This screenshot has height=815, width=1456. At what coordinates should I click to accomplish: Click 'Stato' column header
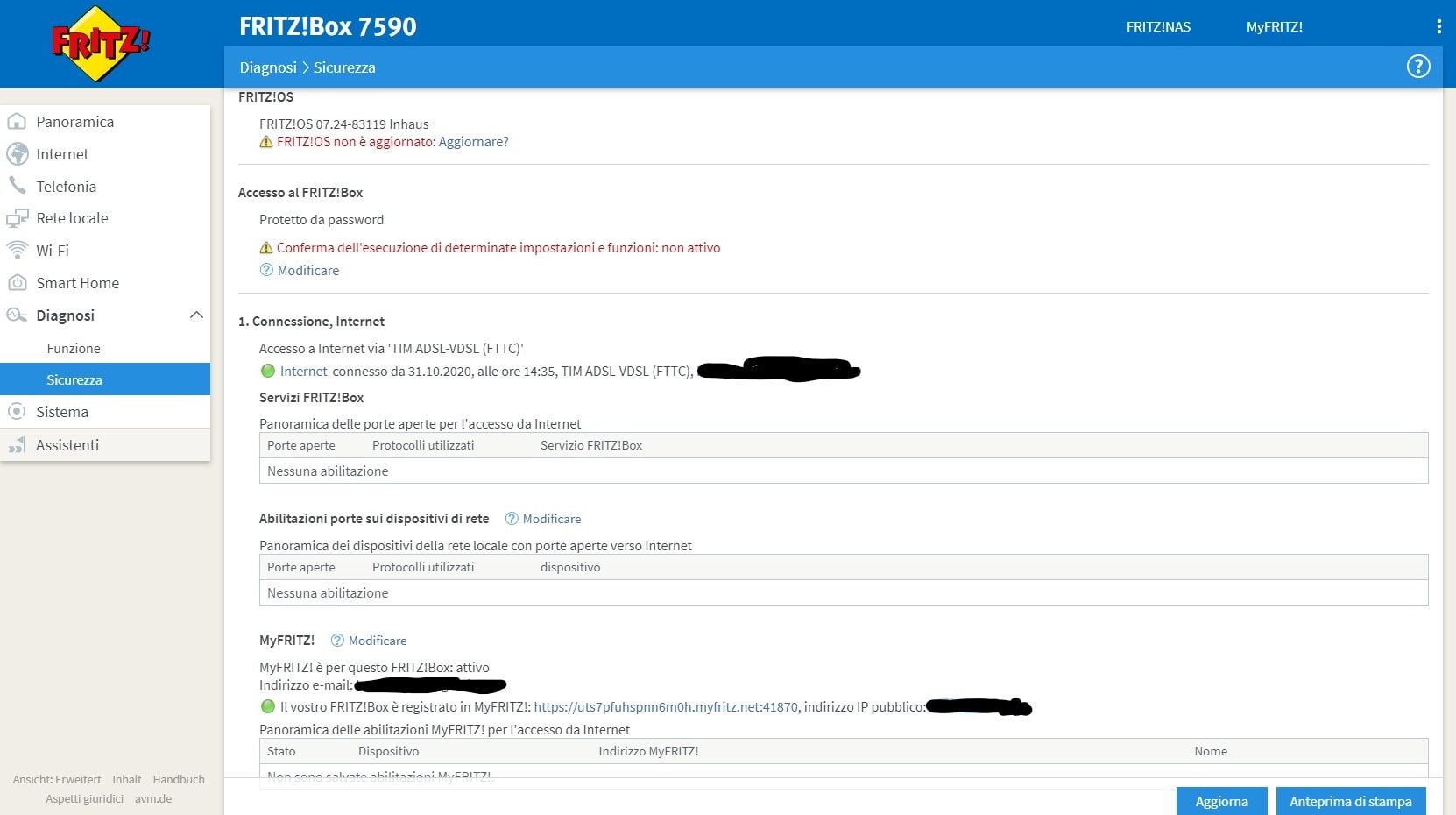tap(281, 751)
